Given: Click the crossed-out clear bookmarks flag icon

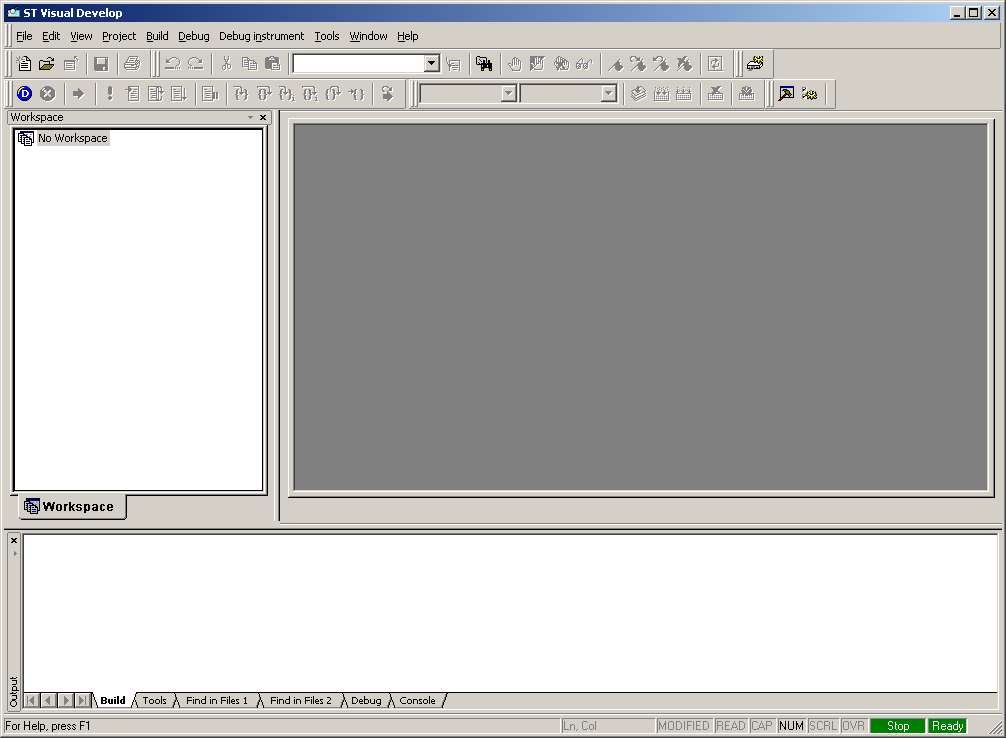Looking at the screenshot, I should point(685,64).
